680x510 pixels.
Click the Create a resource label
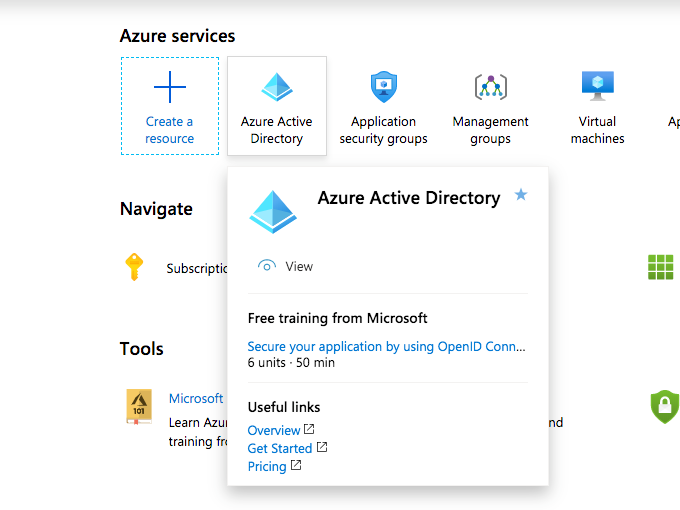pos(170,130)
